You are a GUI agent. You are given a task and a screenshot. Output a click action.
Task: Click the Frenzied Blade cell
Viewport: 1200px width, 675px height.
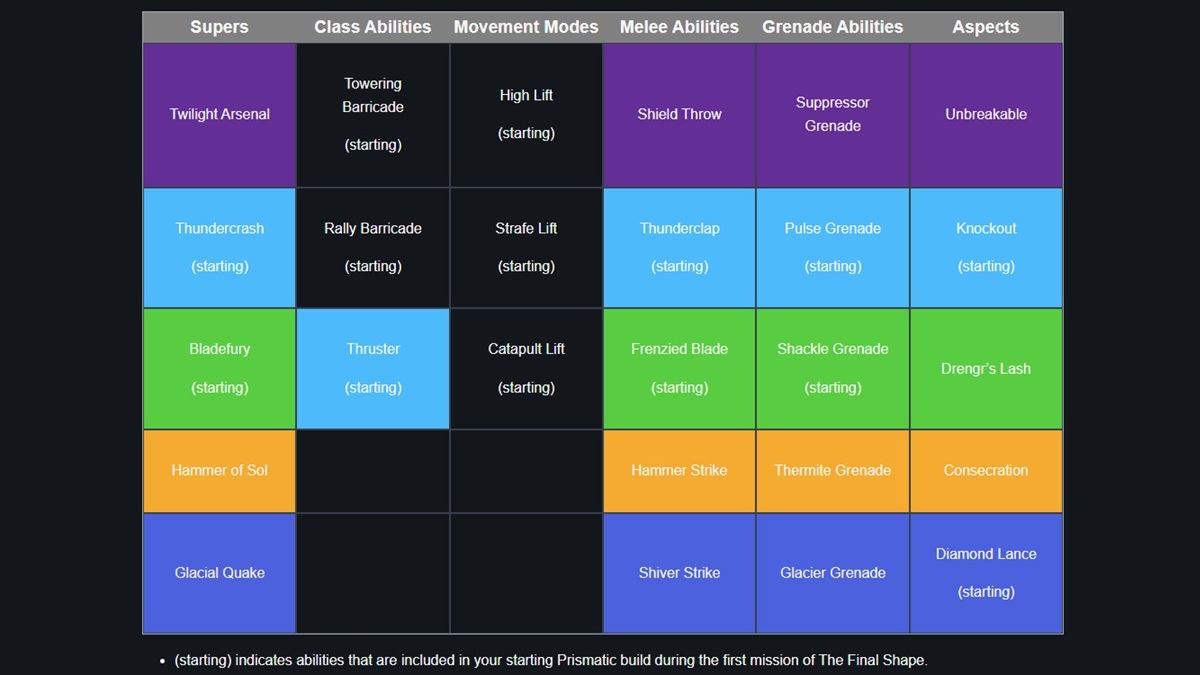pos(679,368)
